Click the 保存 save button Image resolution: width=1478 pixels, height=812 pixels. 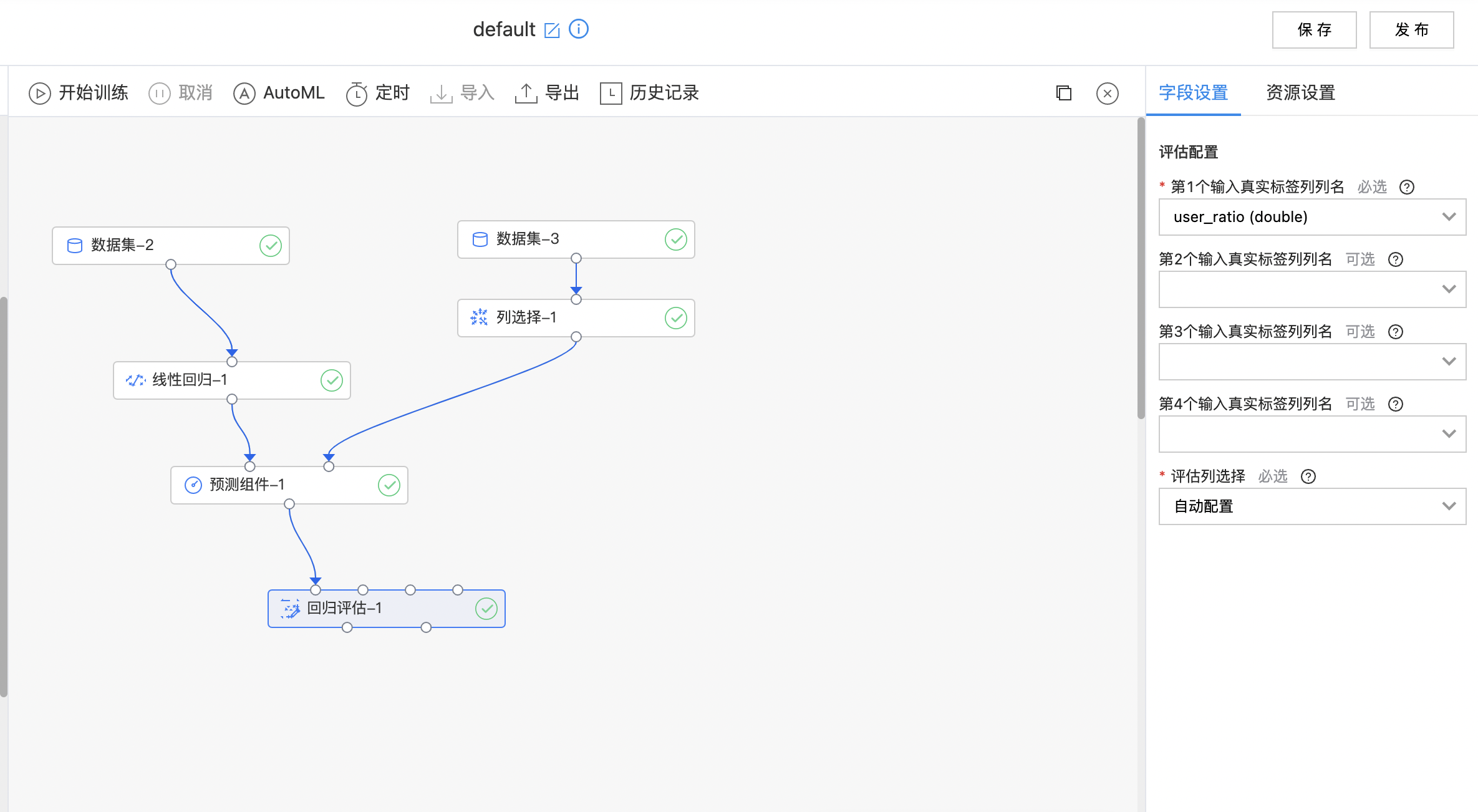pyautogui.click(x=1314, y=30)
